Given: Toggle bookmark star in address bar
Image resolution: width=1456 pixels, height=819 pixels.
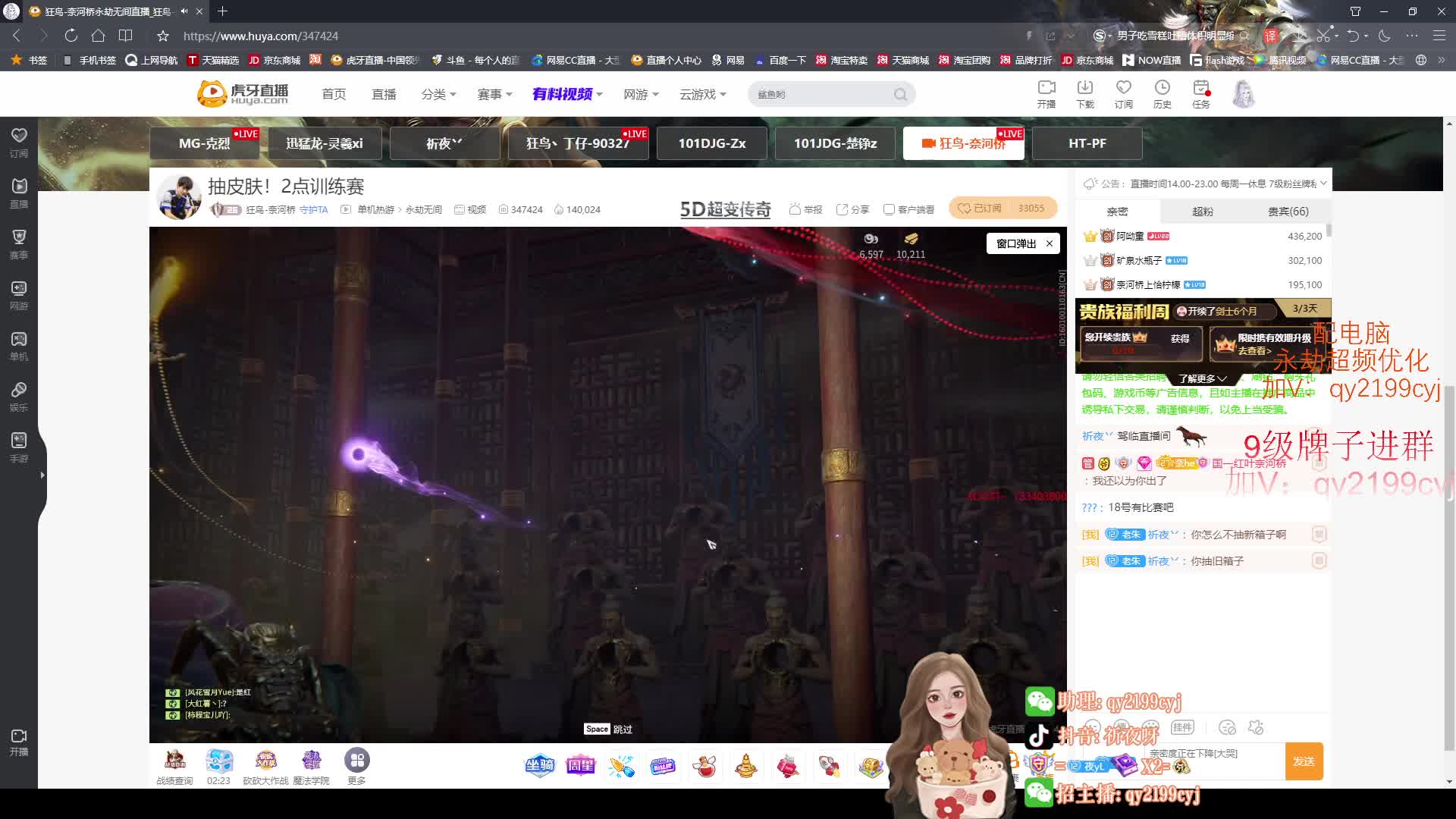Looking at the screenshot, I should 162,36.
